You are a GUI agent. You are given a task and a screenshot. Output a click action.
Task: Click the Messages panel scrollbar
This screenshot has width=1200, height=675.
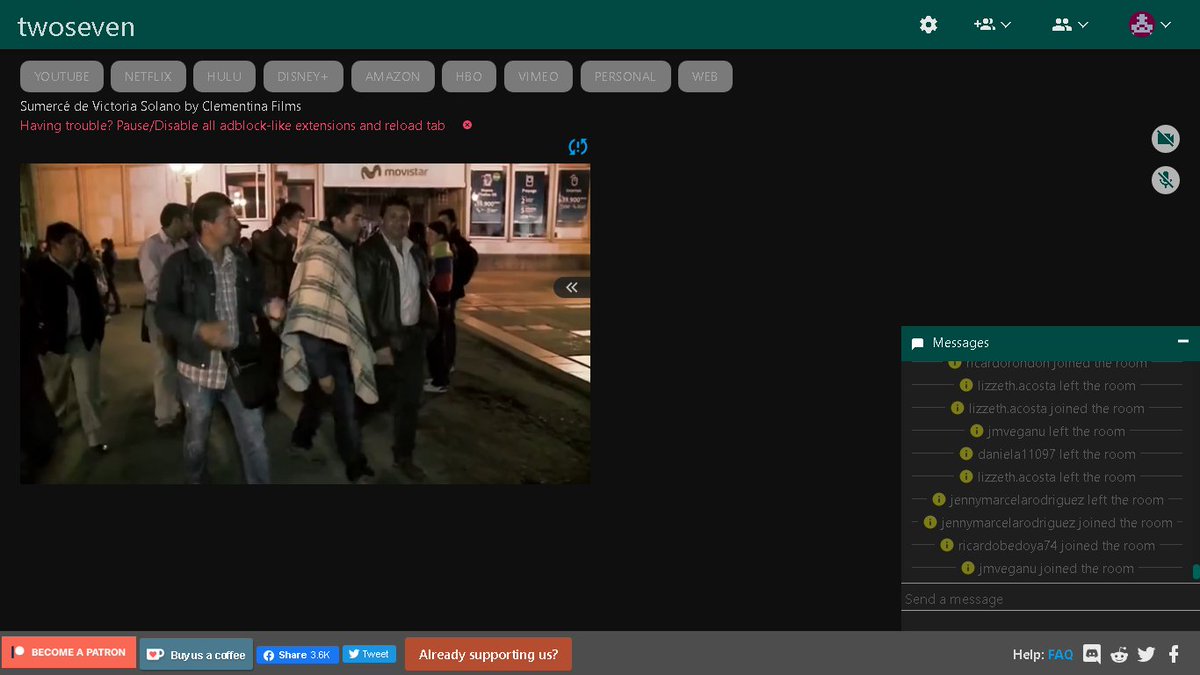pos(1196,572)
